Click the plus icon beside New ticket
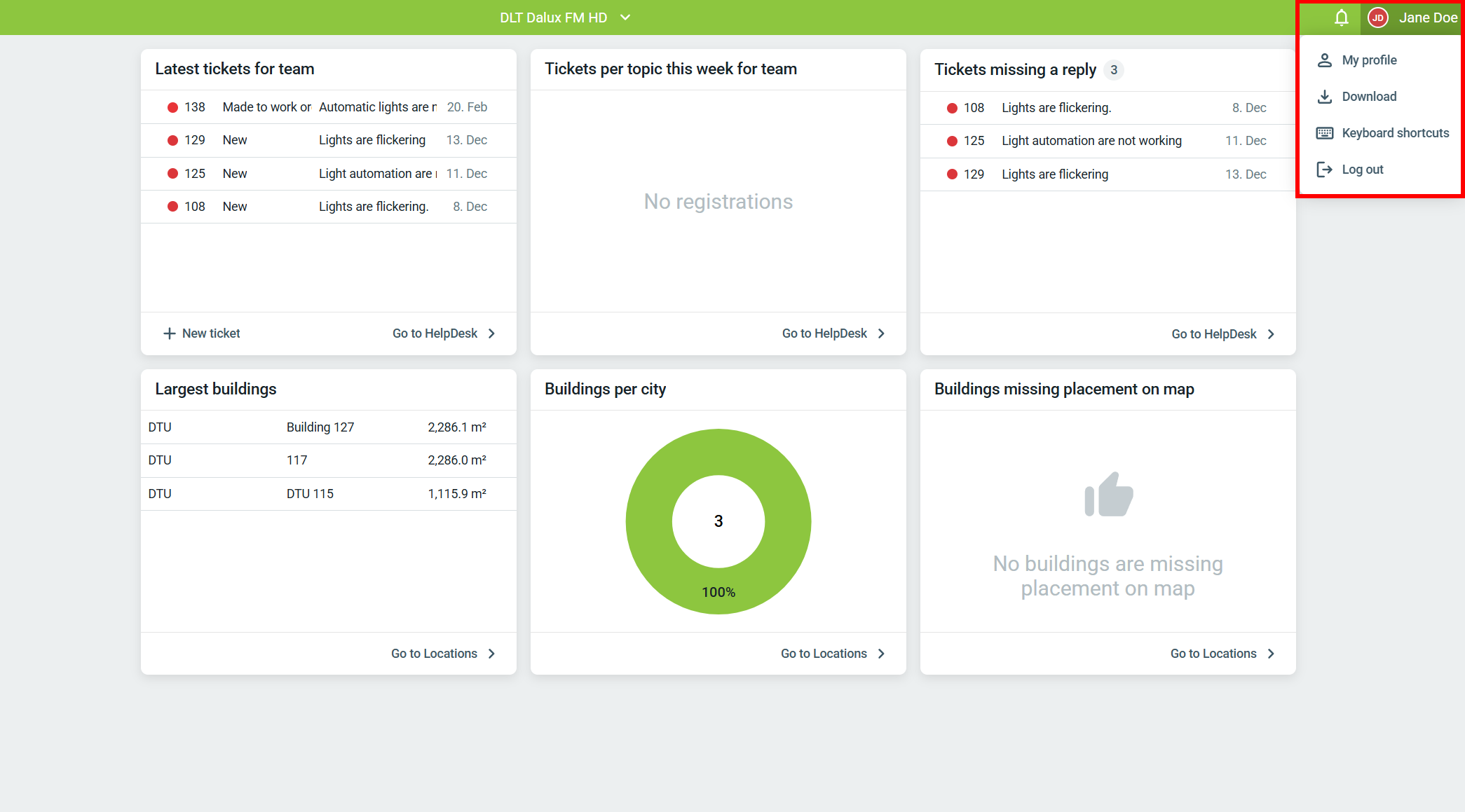1465x812 pixels. pyautogui.click(x=169, y=333)
